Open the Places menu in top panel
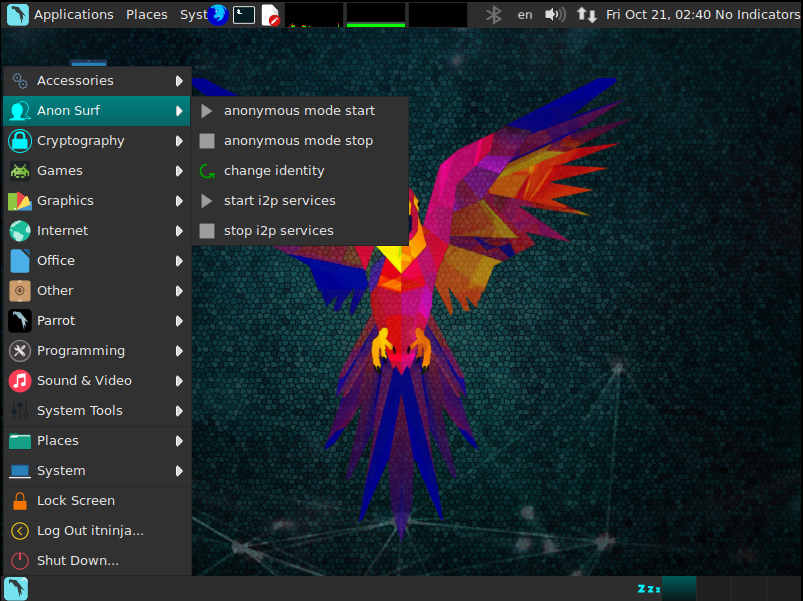This screenshot has width=803, height=601. click(x=146, y=15)
